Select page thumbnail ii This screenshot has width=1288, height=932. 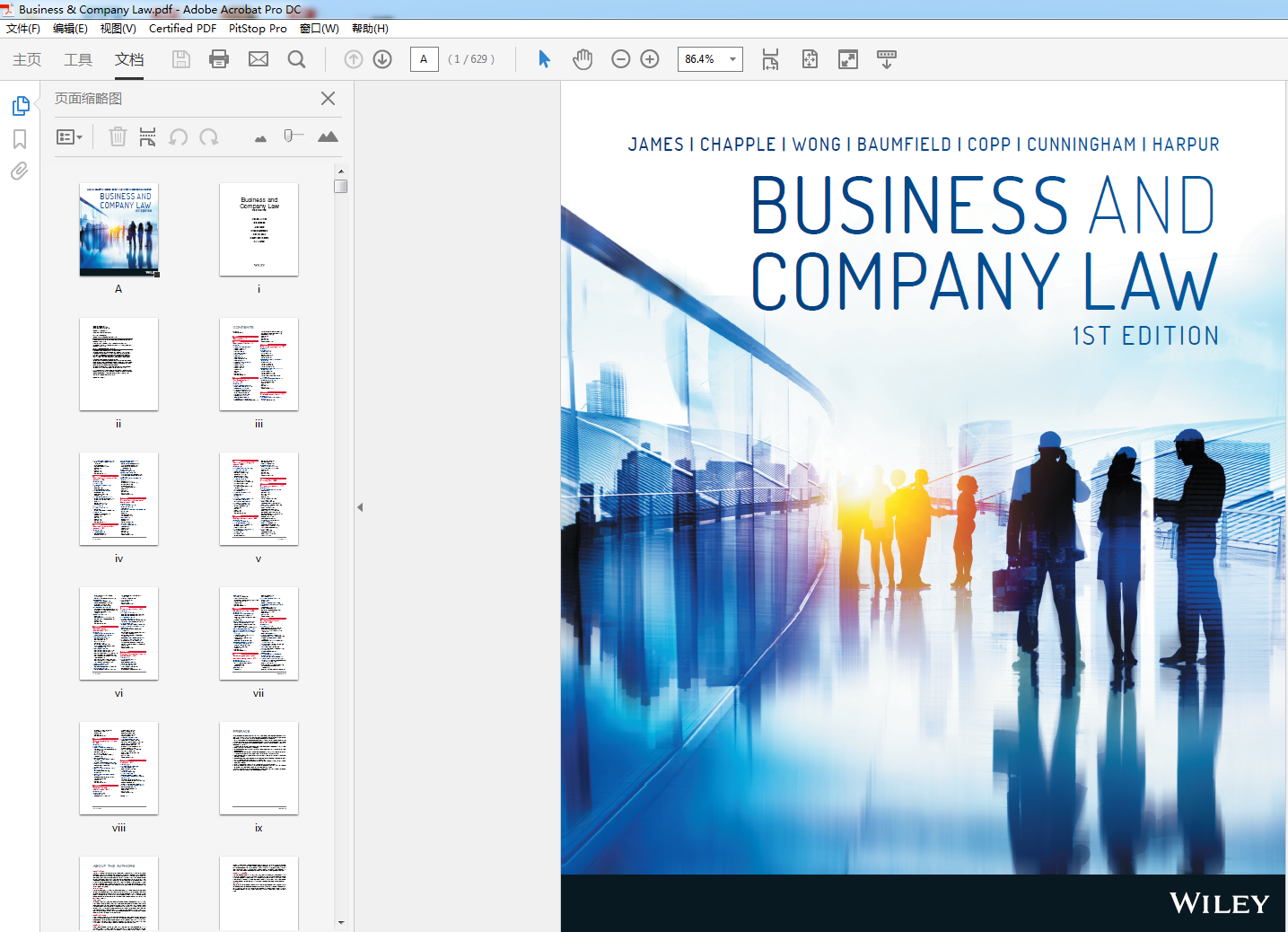118,365
